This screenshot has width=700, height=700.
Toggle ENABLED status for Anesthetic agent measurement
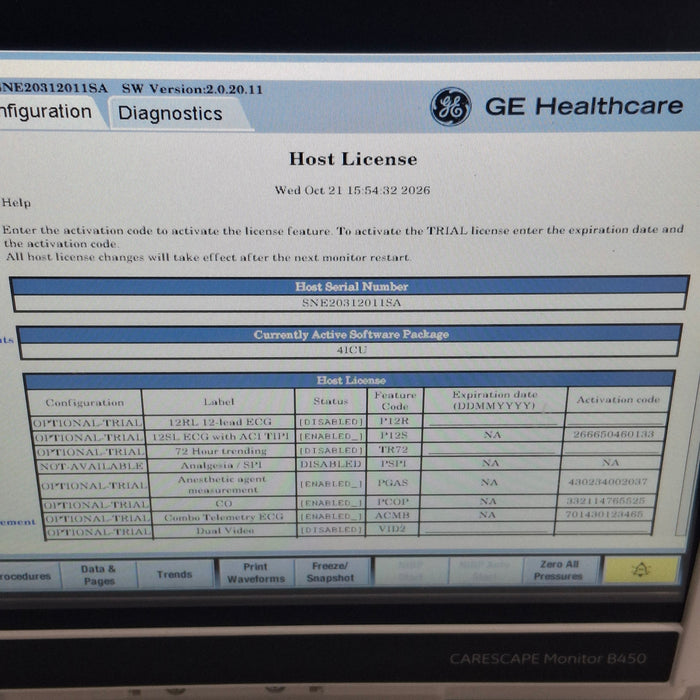pyautogui.click(x=331, y=484)
